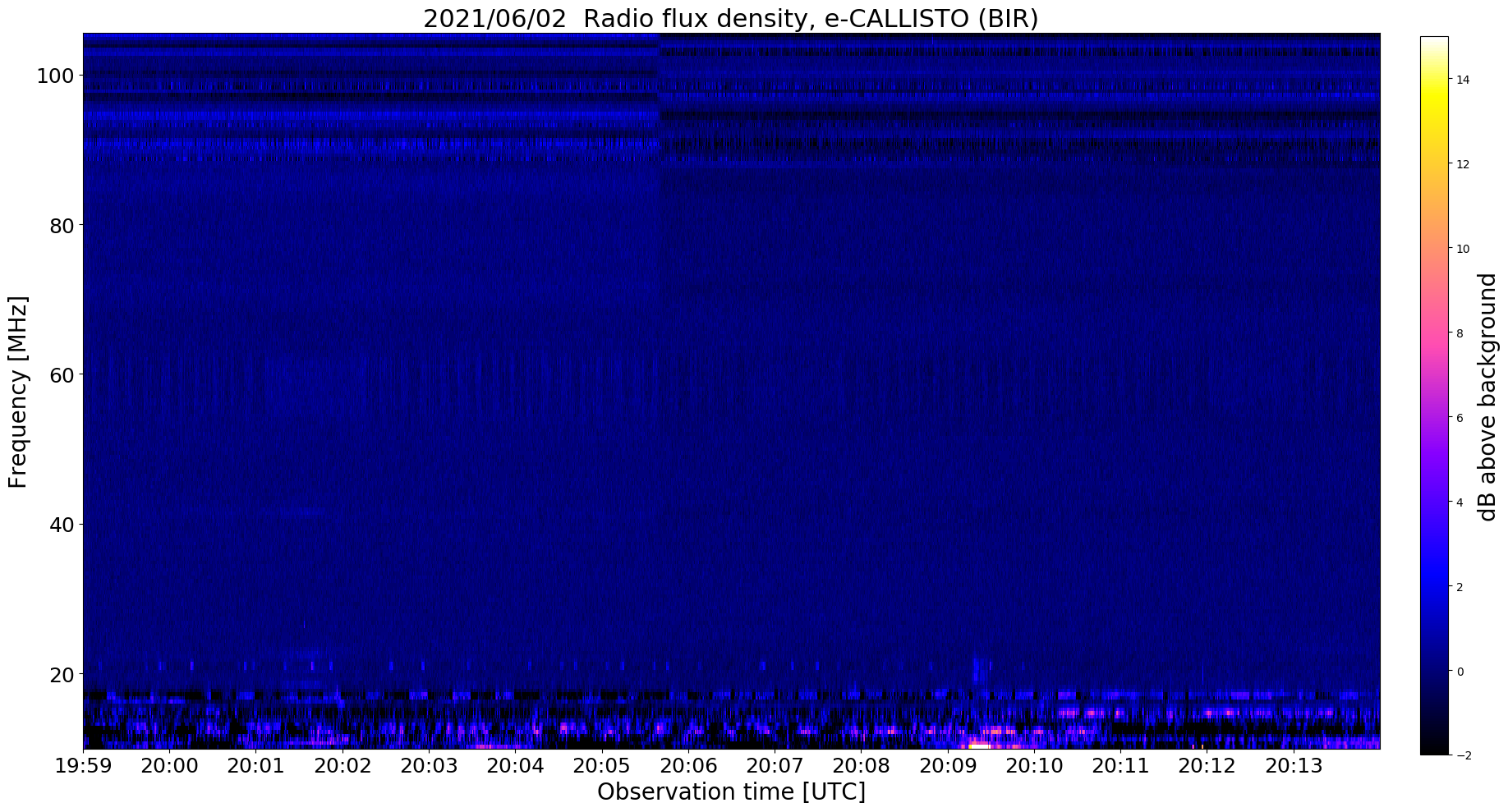
Task: Click the plot title mentioning e-CALLISTO (BIR)
Action: tap(731, 18)
